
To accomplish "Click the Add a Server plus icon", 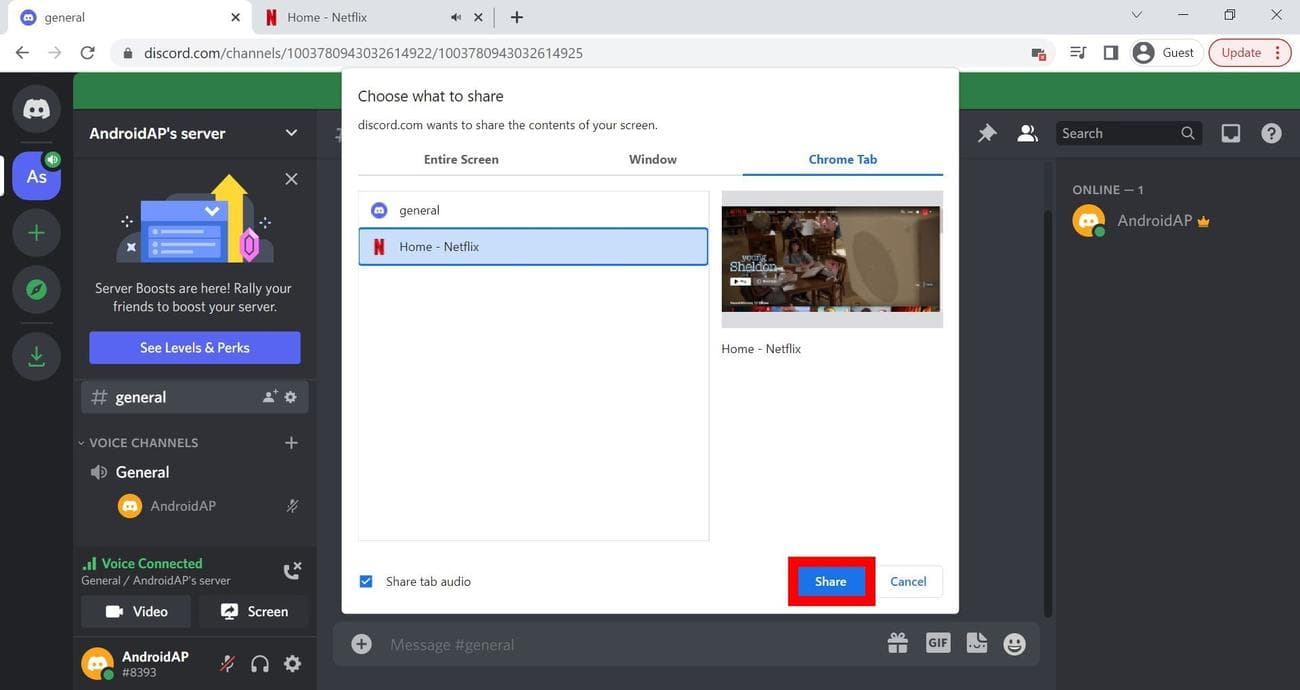I will coord(36,233).
